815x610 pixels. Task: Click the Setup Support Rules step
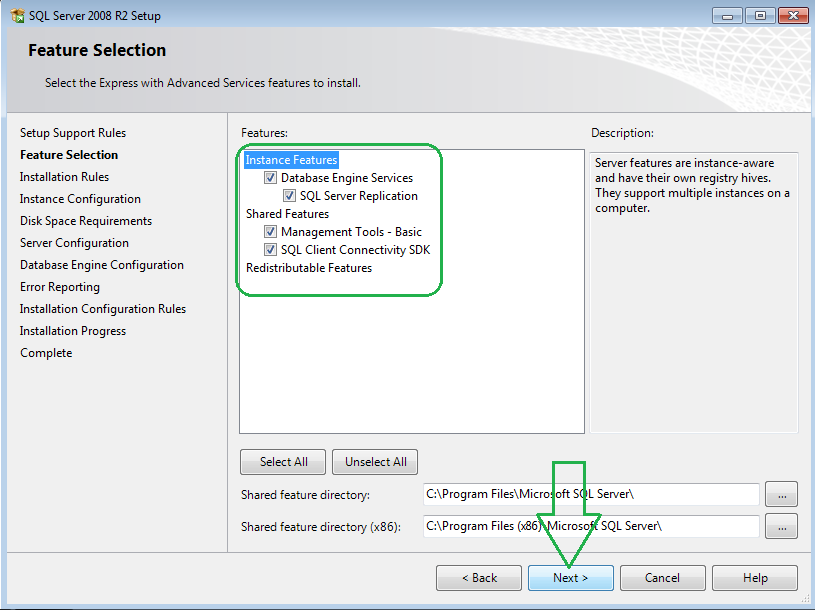point(73,133)
